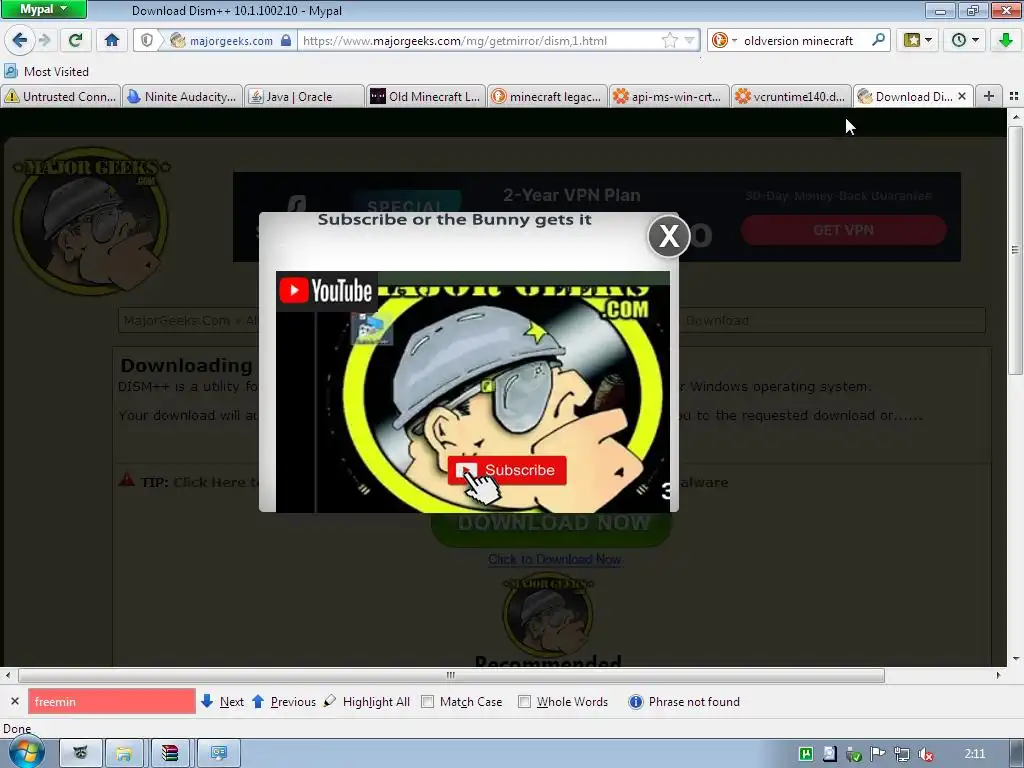Switch to Ninite Audacity tab

(x=182, y=97)
